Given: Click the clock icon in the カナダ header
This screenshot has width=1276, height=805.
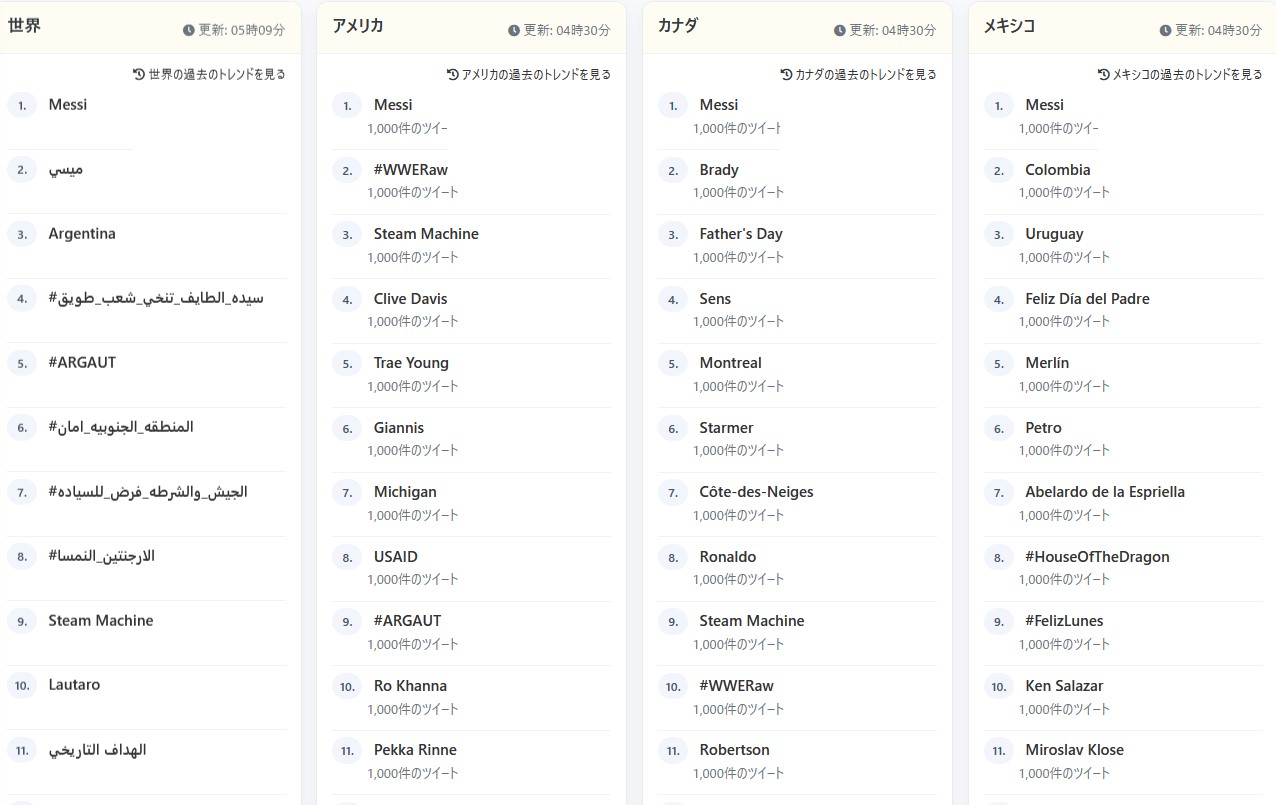Looking at the screenshot, I should click(840, 31).
